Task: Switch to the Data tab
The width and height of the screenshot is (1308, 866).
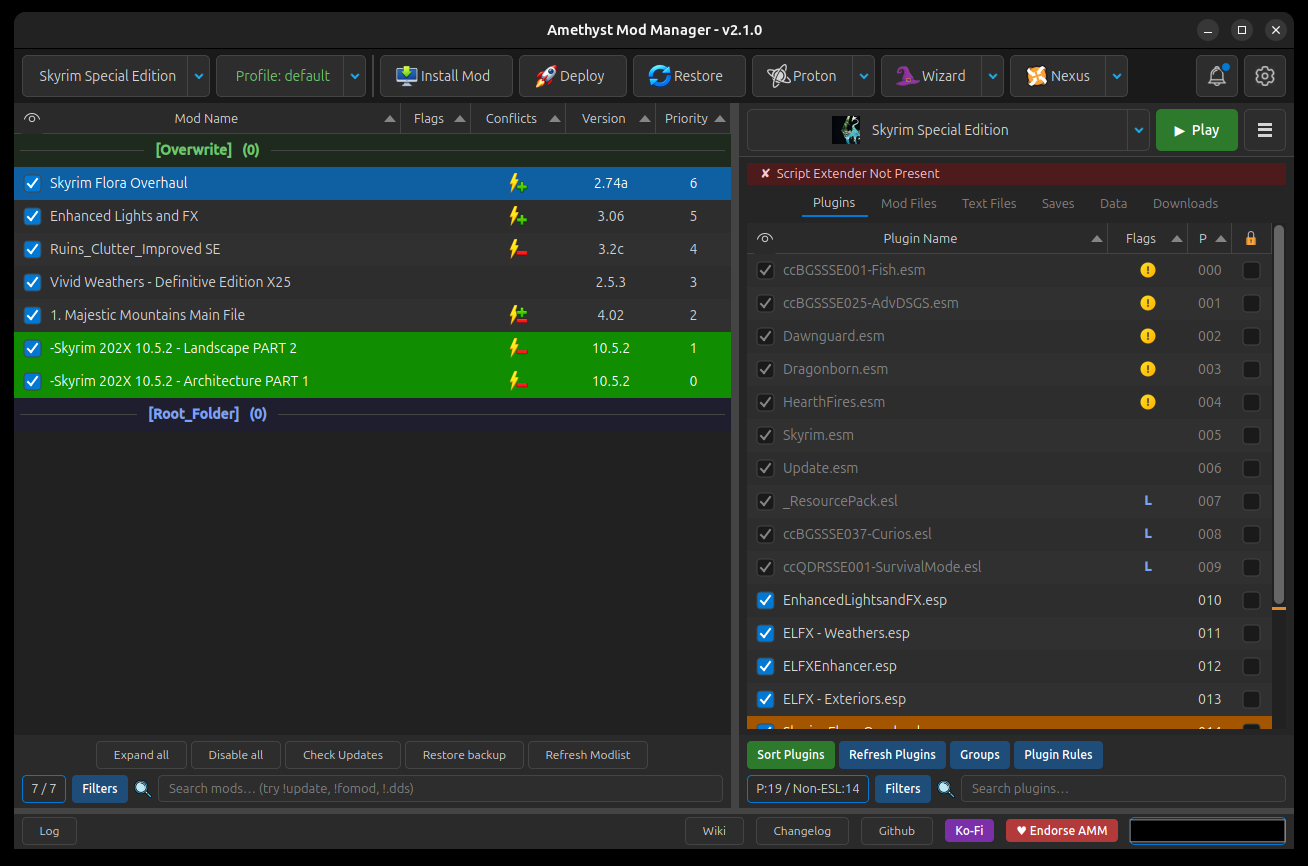Action: (x=1113, y=203)
